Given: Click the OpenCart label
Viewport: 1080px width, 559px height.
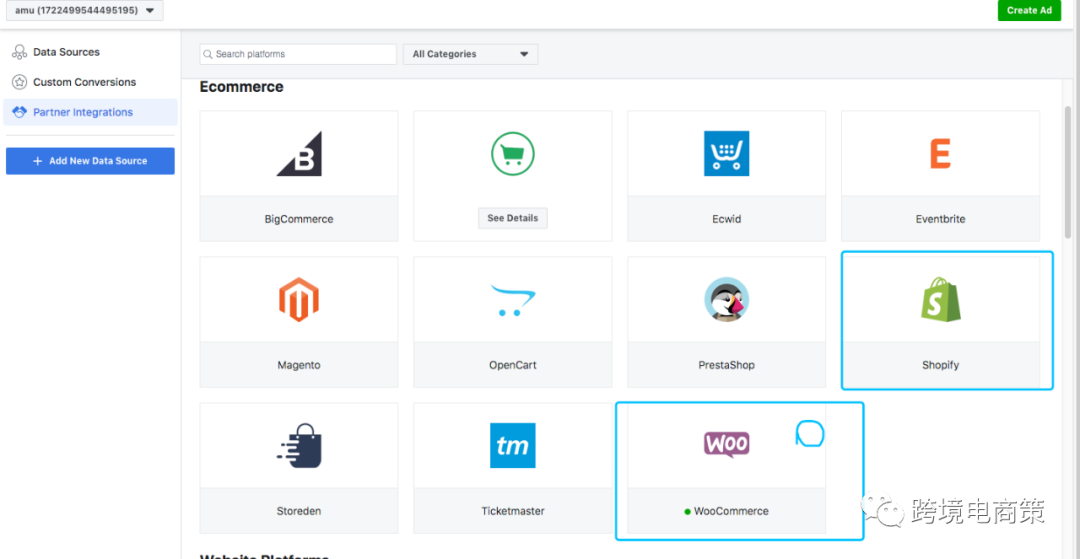Looking at the screenshot, I should (x=512, y=365).
